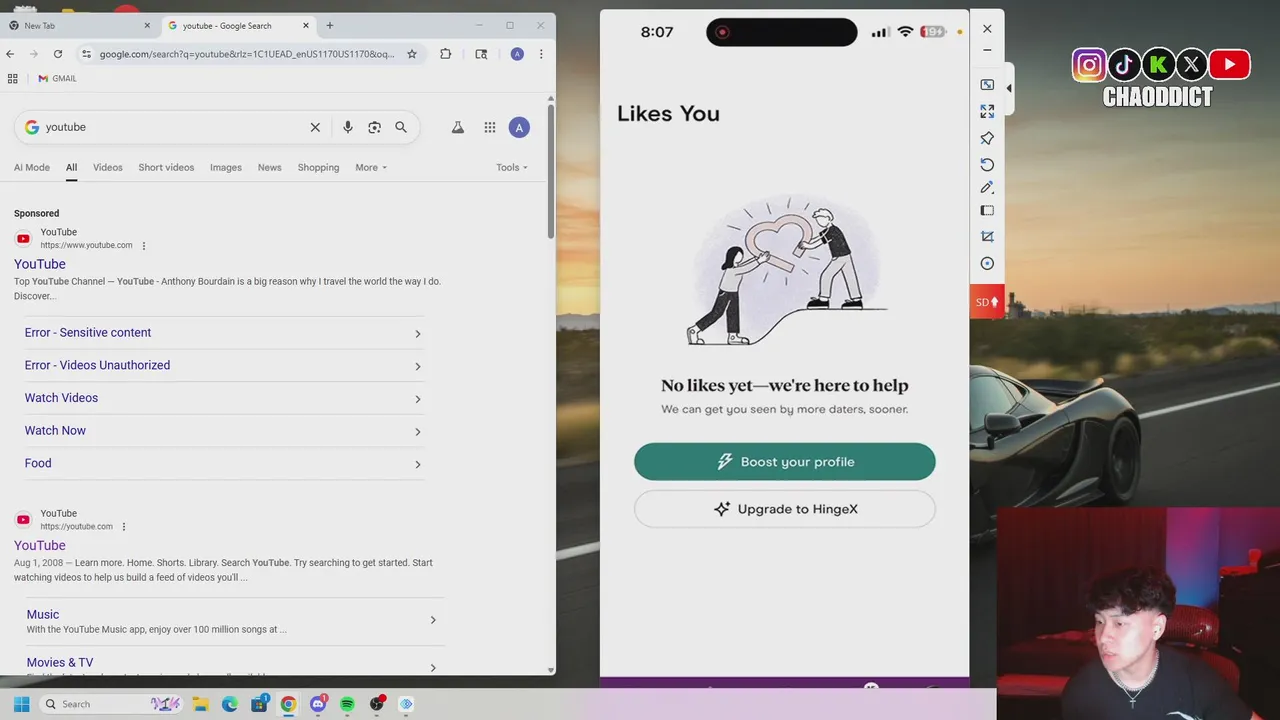Expand Error - Videos Unauthorized sitelink

coord(223,365)
